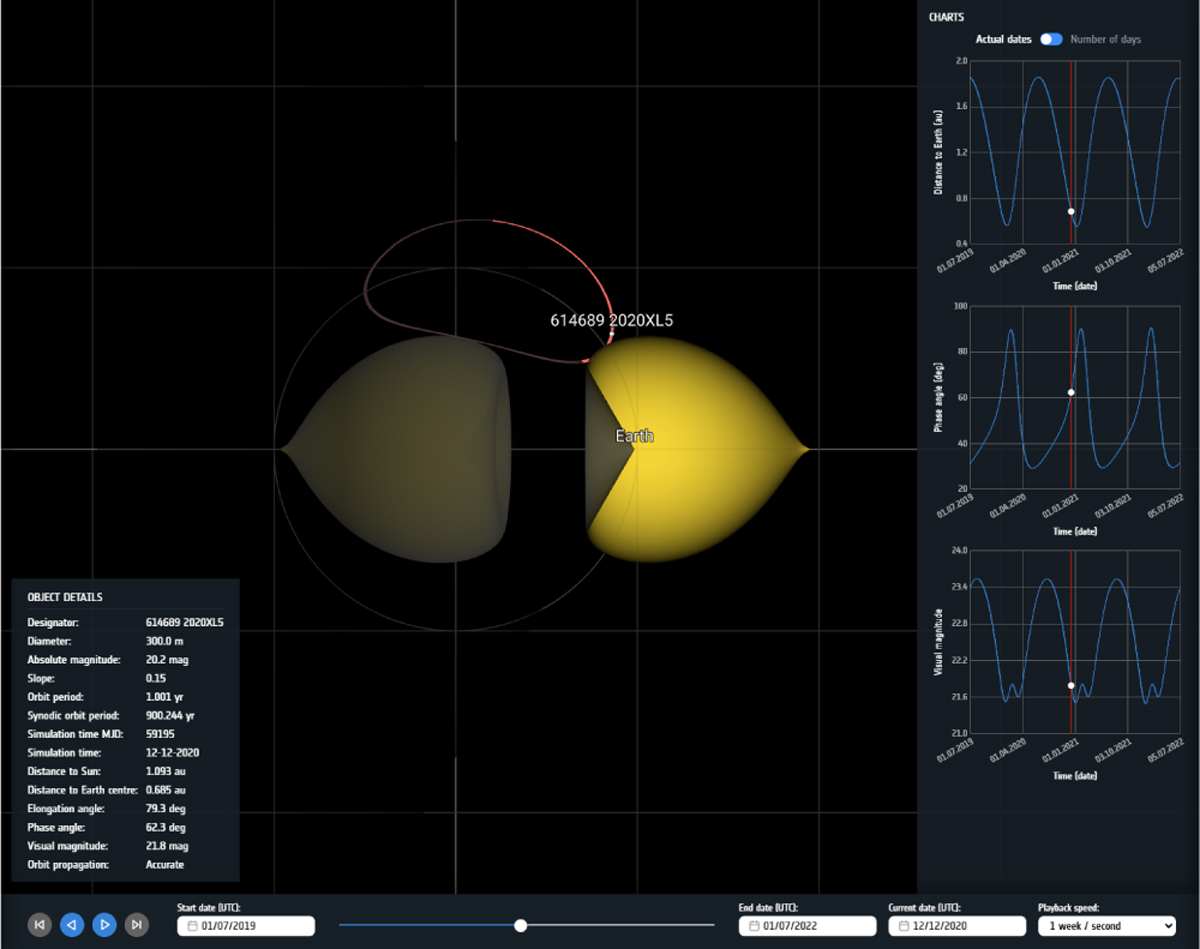
Task: Click the Earth label in the viewer
Action: coord(634,436)
